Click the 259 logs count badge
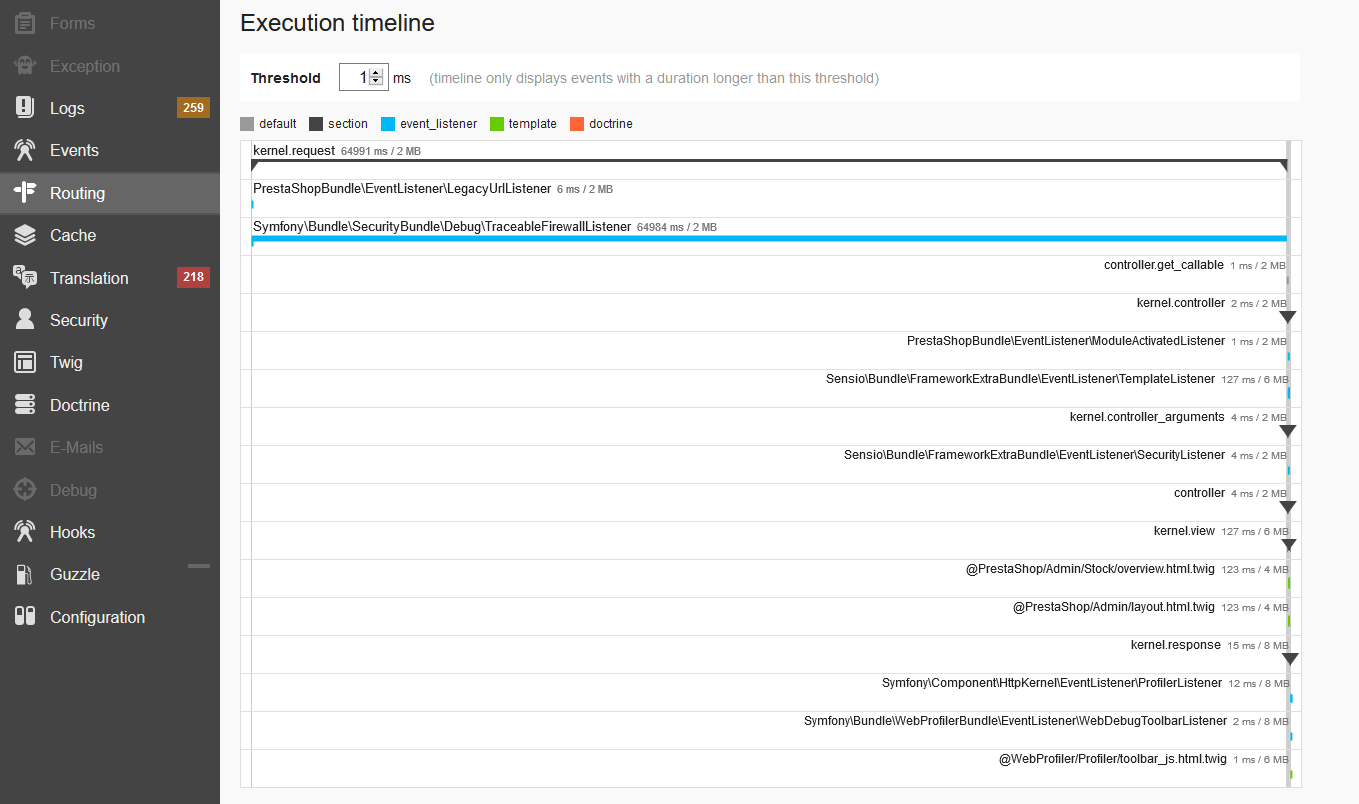1359x804 pixels. (x=193, y=108)
